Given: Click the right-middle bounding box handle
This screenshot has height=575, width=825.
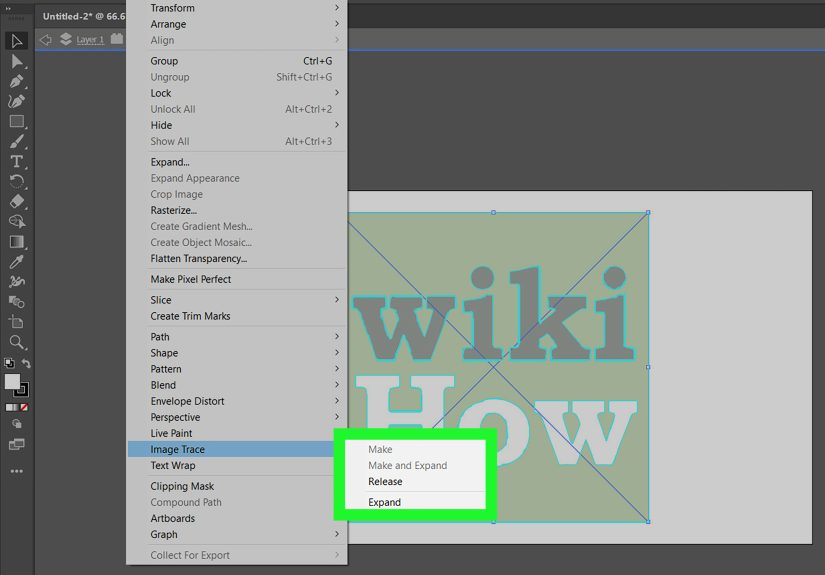Looking at the screenshot, I should [648, 367].
